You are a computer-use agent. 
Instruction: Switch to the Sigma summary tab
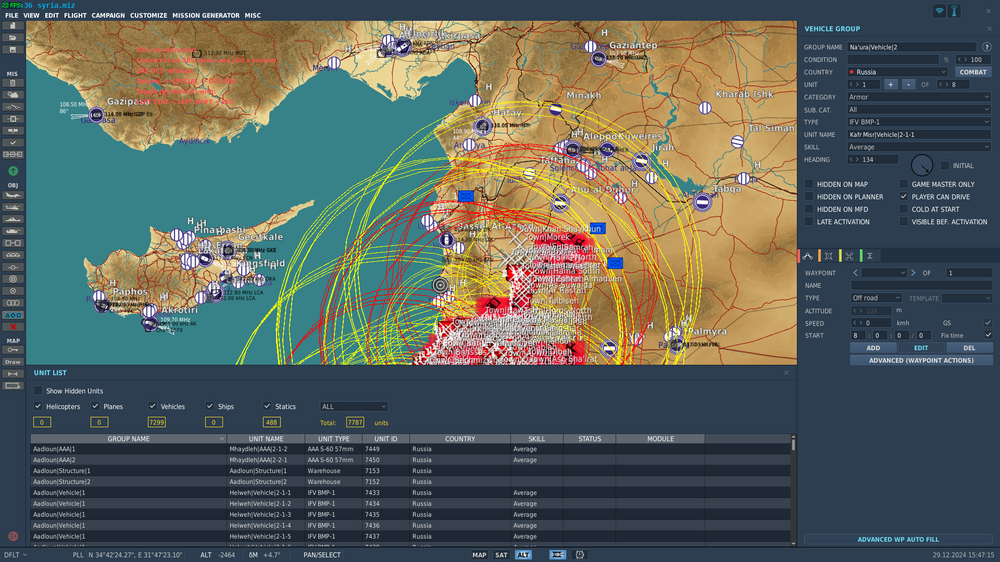coord(869,256)
